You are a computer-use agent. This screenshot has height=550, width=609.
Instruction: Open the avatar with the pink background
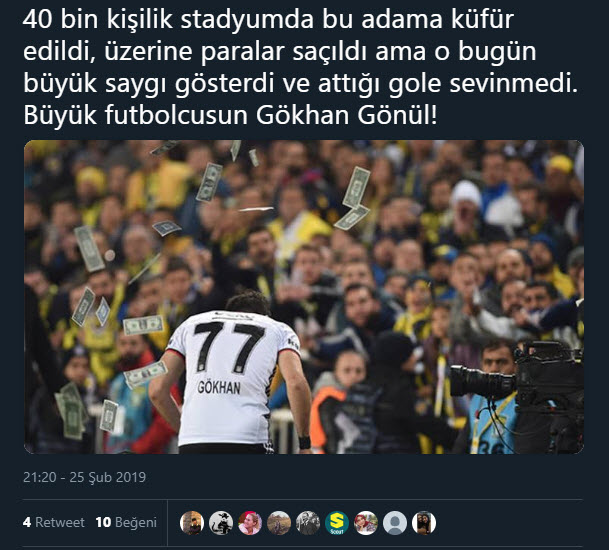(250, 523)
